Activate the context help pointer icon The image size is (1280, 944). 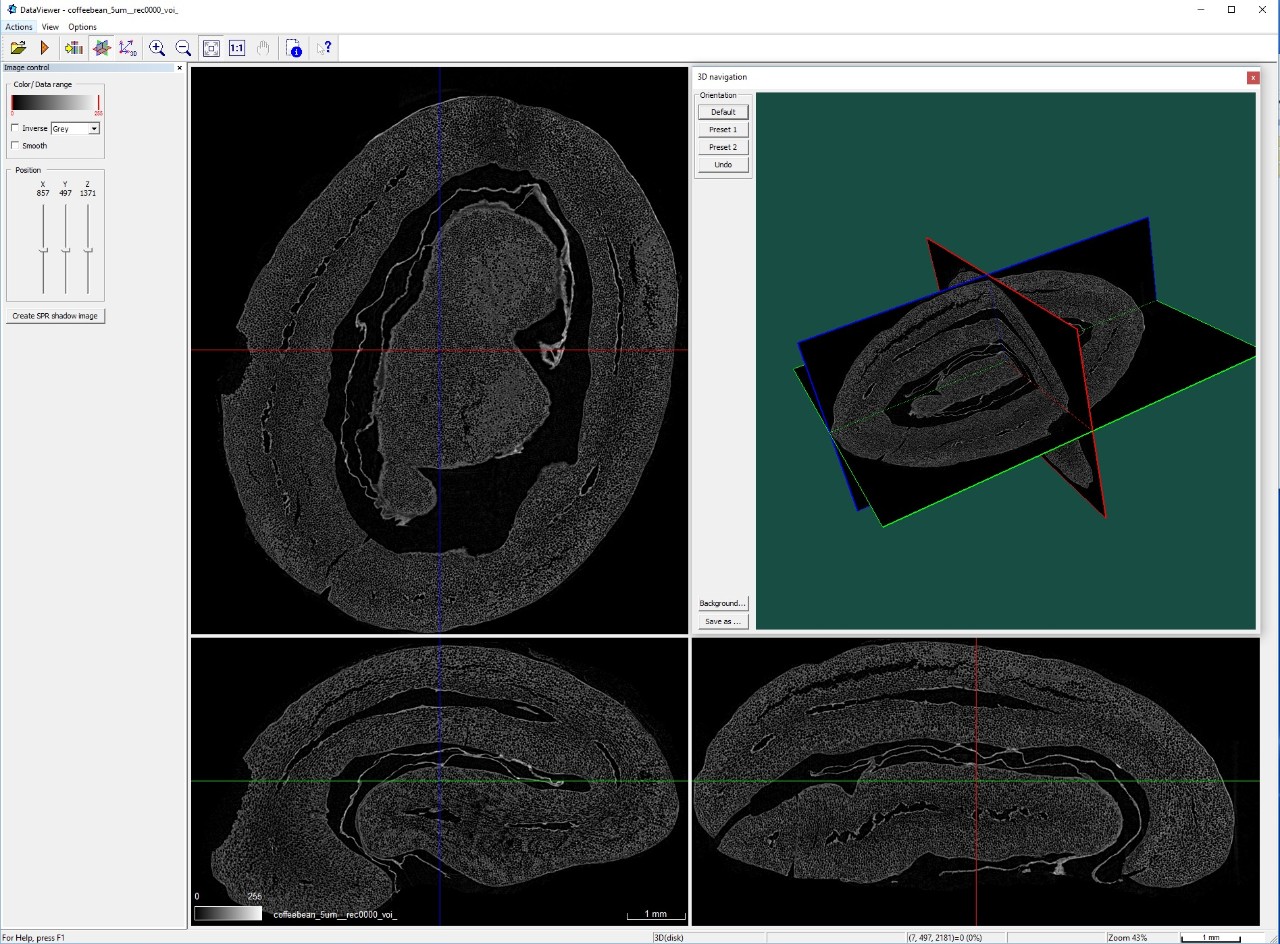pyautogui.click(x=324, y=47)
